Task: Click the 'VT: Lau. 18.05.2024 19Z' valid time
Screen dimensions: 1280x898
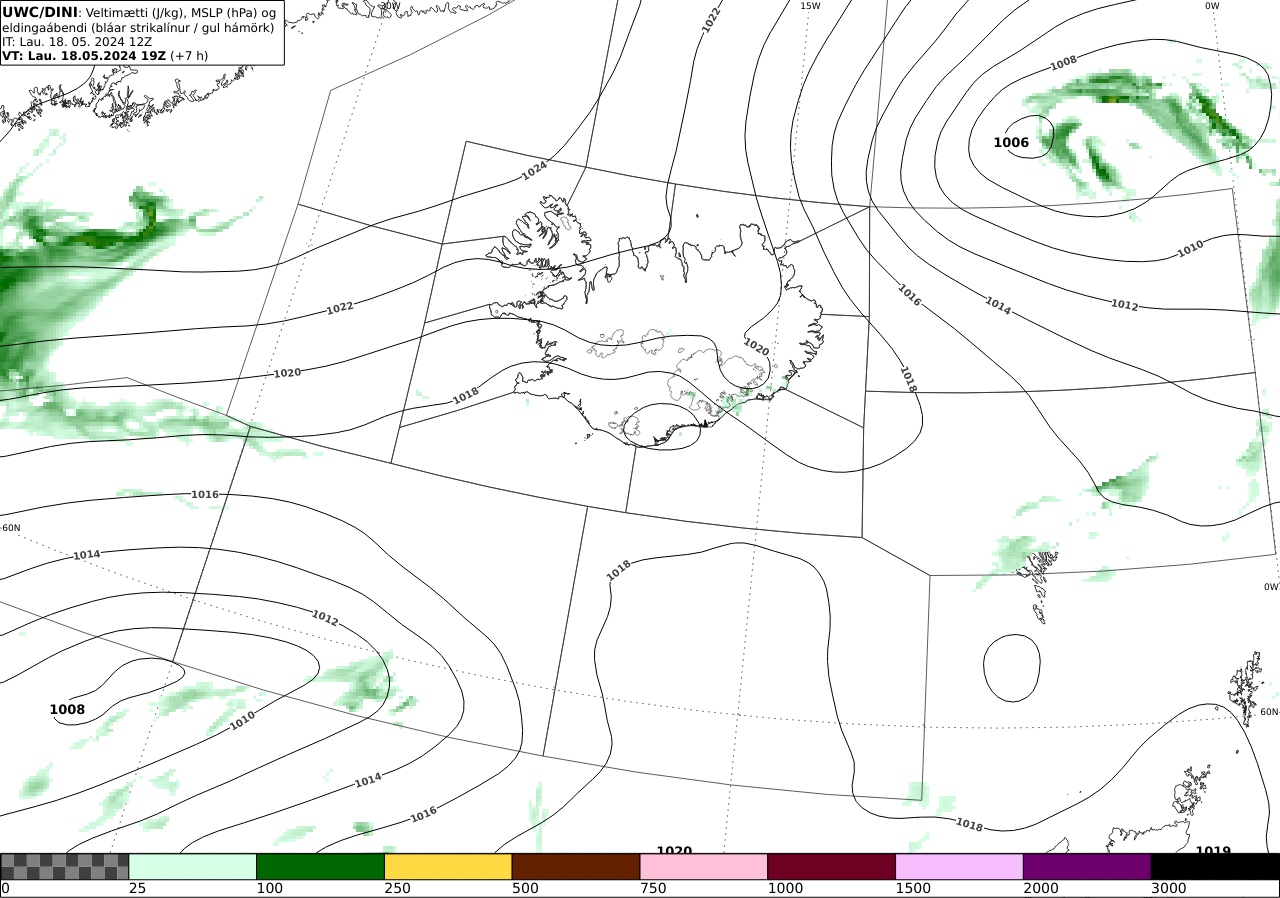Action: coord(84,56)
